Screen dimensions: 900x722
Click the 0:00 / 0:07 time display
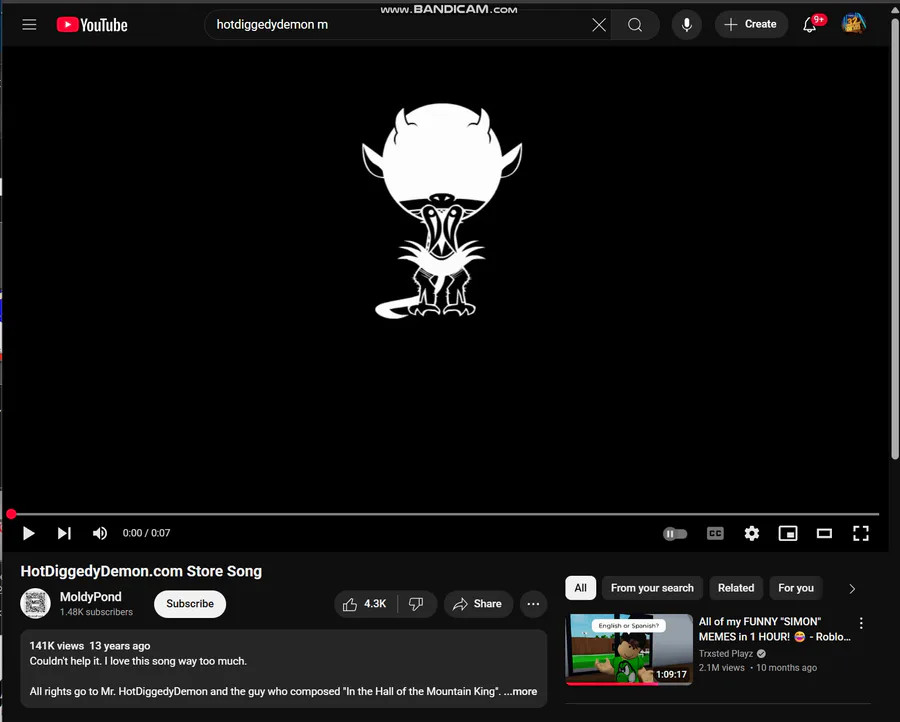click(x=146, y=533)
